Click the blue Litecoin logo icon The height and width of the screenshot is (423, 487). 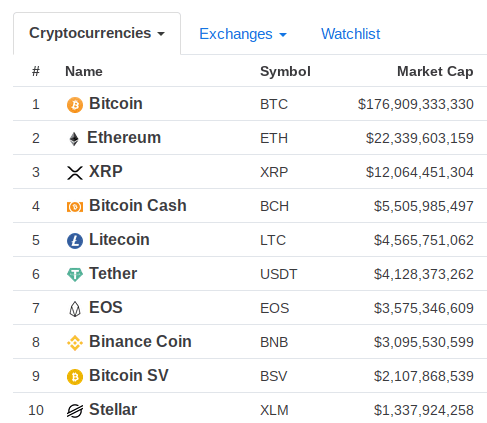pyautogui.click(x=75, y=241)
